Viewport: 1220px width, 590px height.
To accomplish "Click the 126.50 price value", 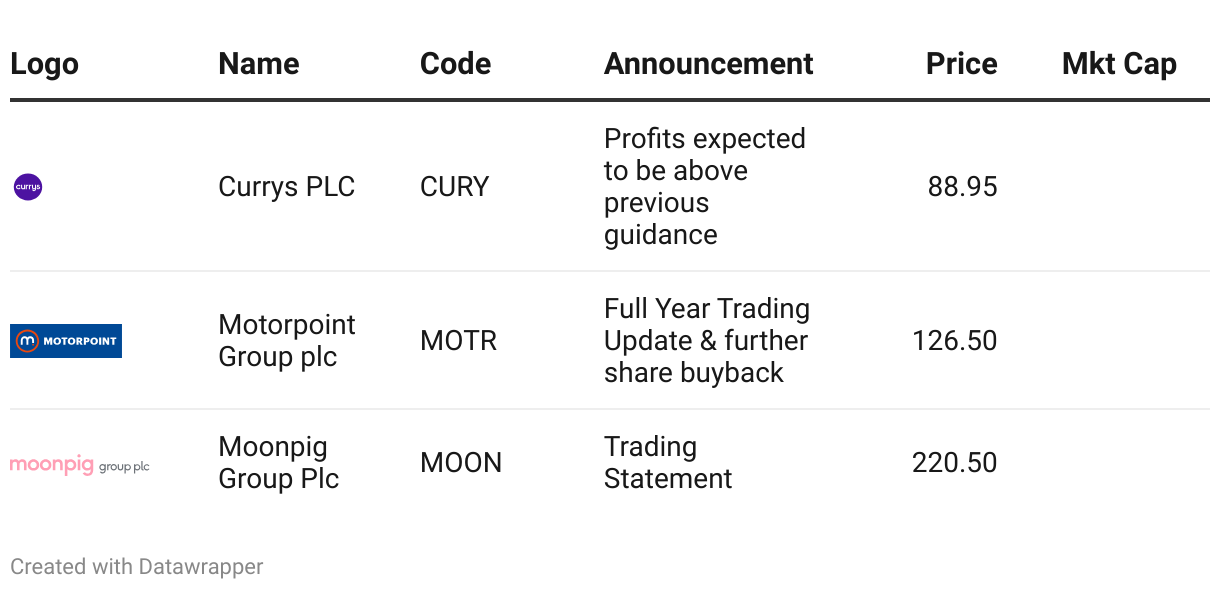I will [955, 341].
